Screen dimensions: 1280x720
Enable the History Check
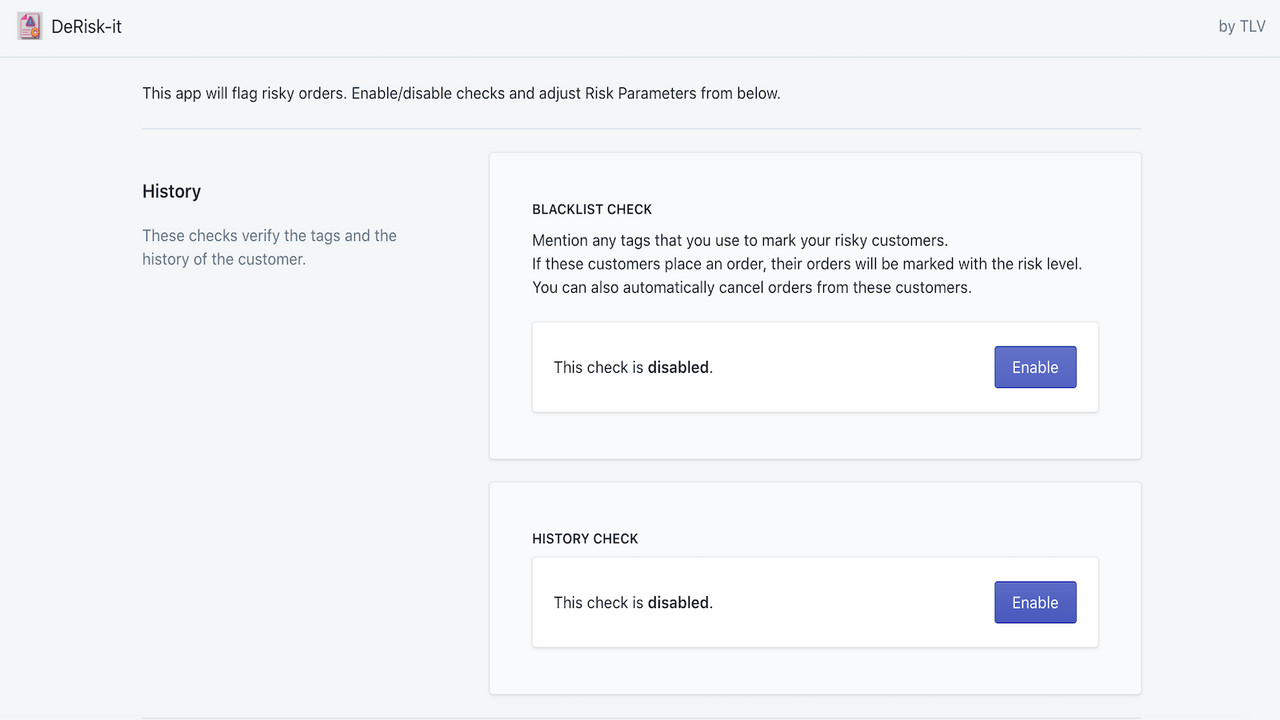coord(1034,602)
